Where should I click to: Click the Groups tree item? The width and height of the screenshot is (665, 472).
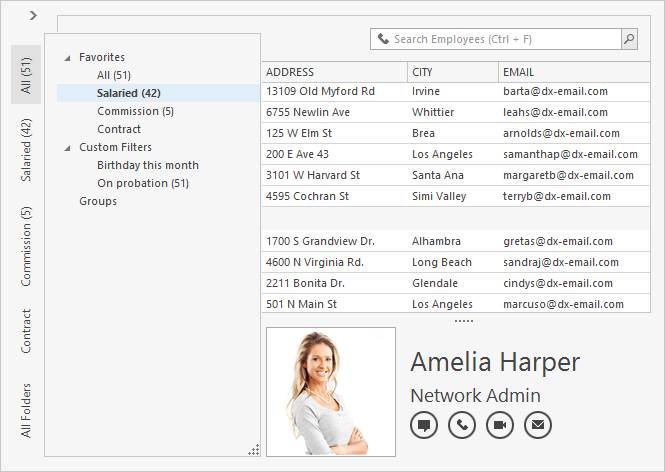(x=98, y=201)
